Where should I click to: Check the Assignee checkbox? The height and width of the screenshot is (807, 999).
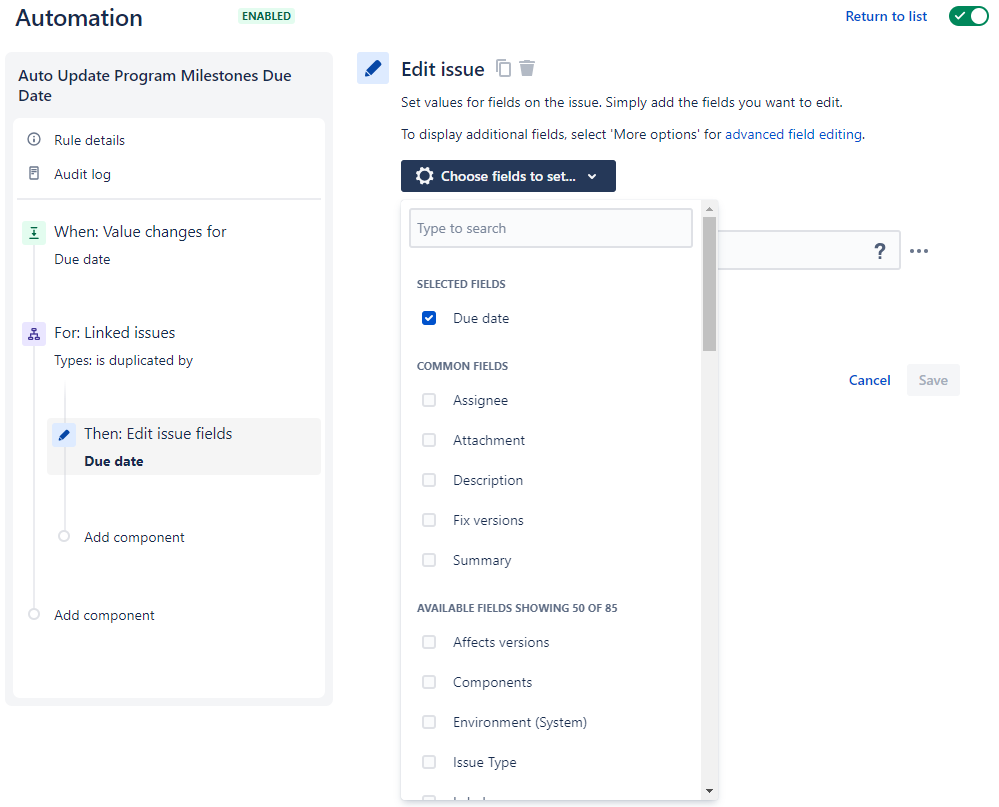(x=429, y=400)
